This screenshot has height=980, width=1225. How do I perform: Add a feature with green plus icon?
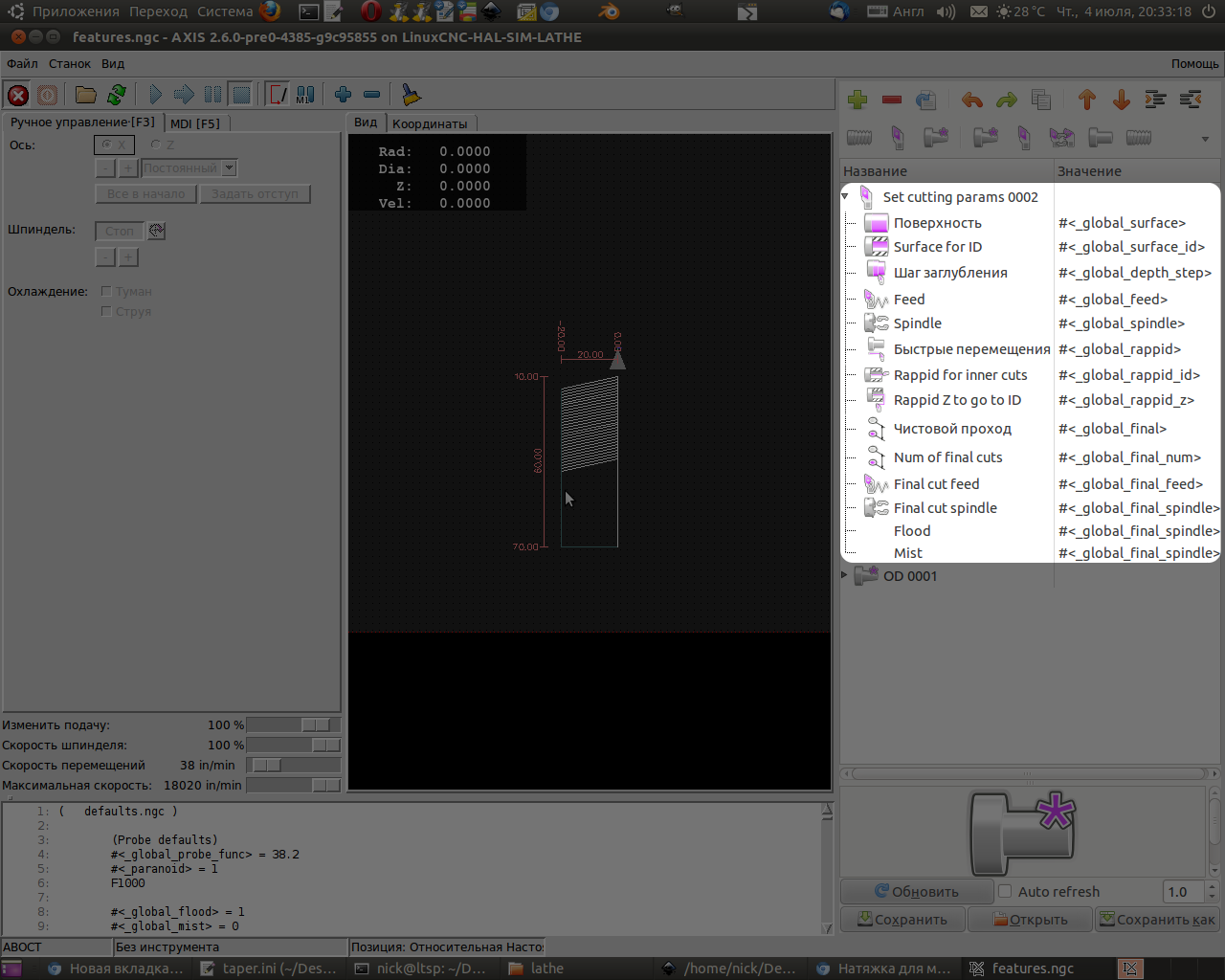coord(857,100)
